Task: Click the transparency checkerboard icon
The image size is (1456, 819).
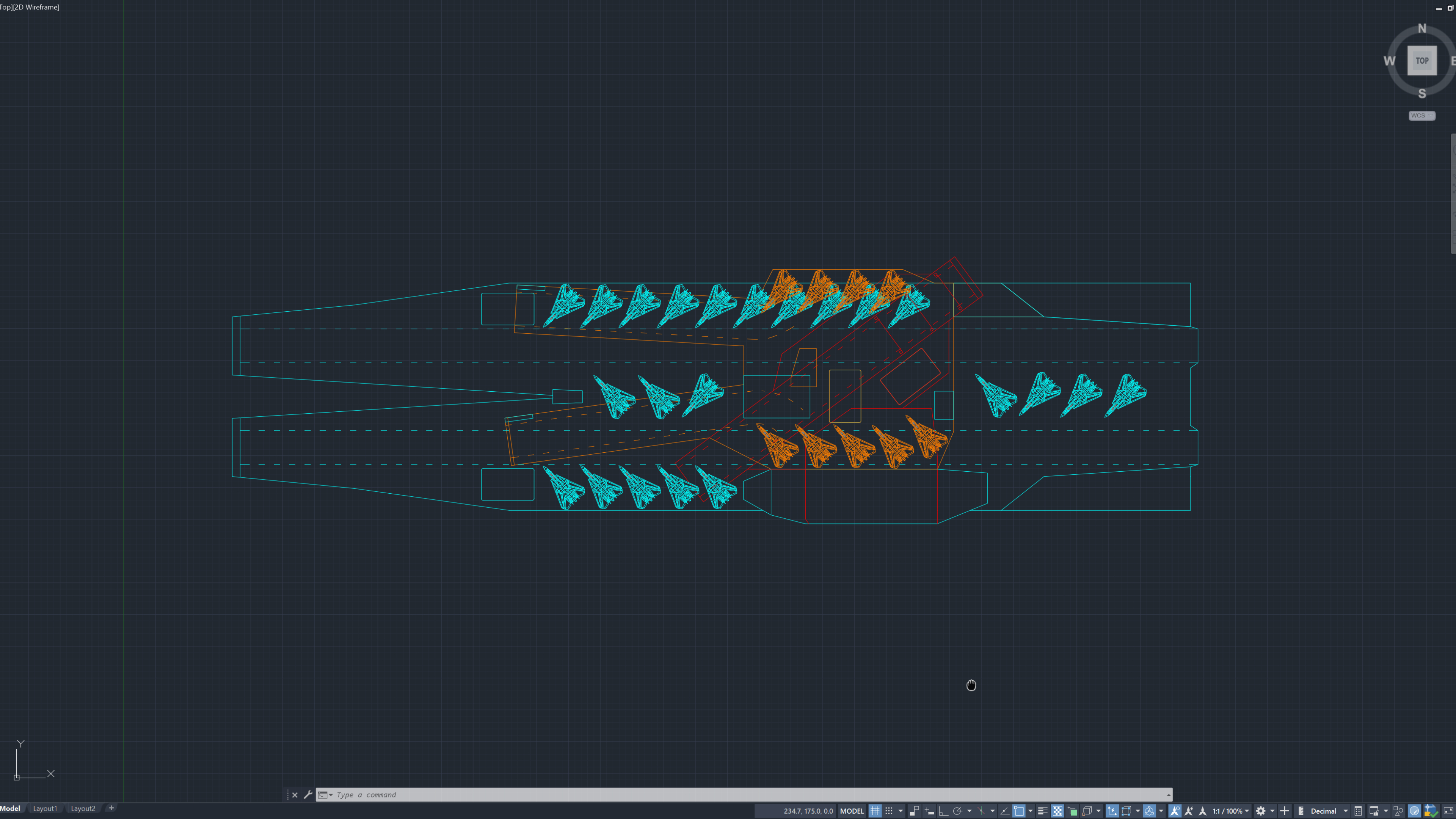Action: click(x=1057, y=811)
